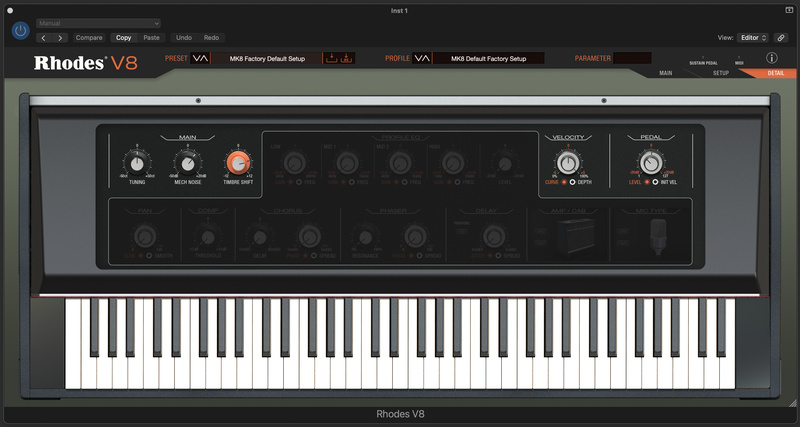Screen dimensions: 800x427
Task: Select FREQ radio under HIGH band
Action: [458, 182]
